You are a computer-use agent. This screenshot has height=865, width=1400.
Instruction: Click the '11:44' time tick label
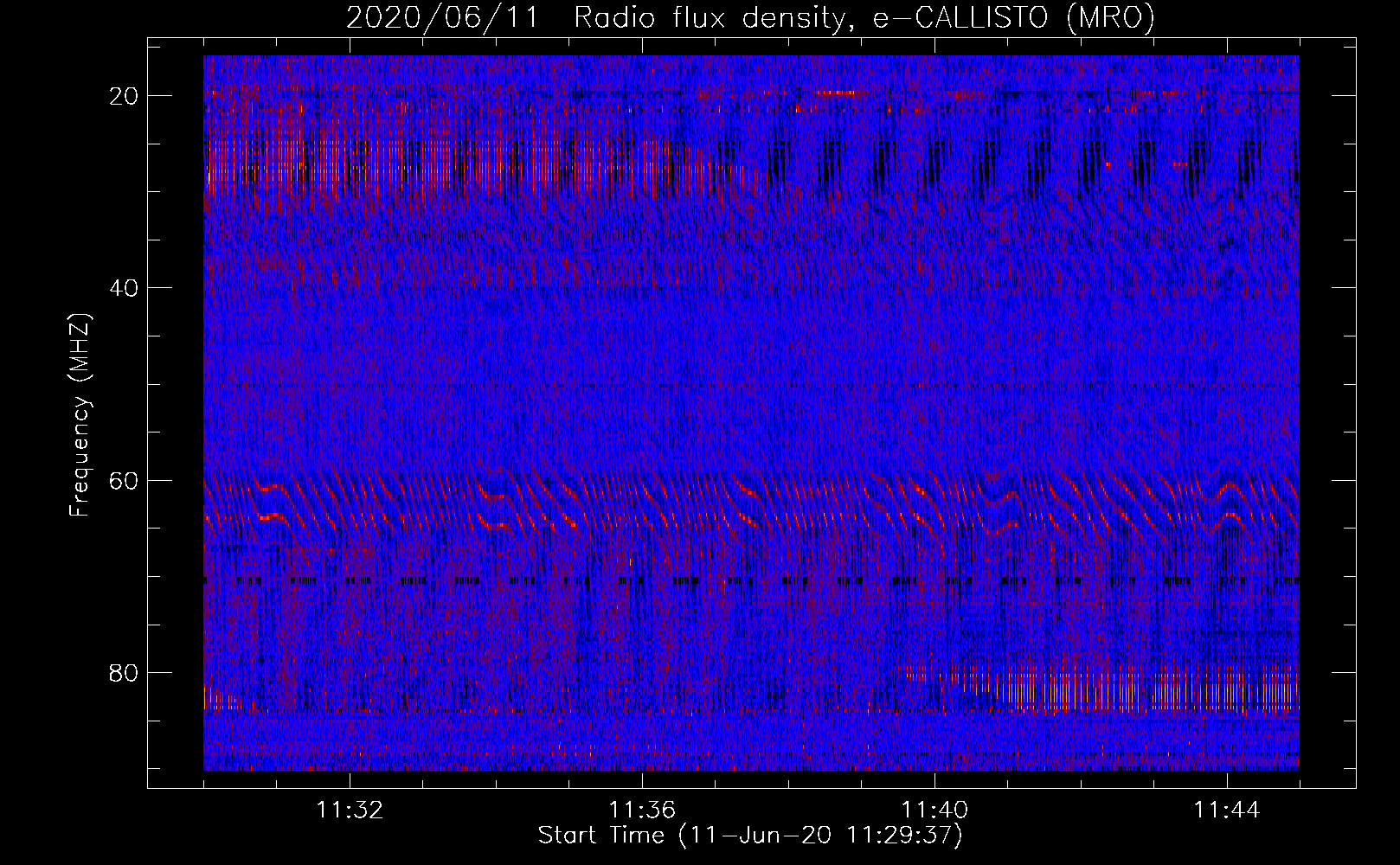(1227, 811)
